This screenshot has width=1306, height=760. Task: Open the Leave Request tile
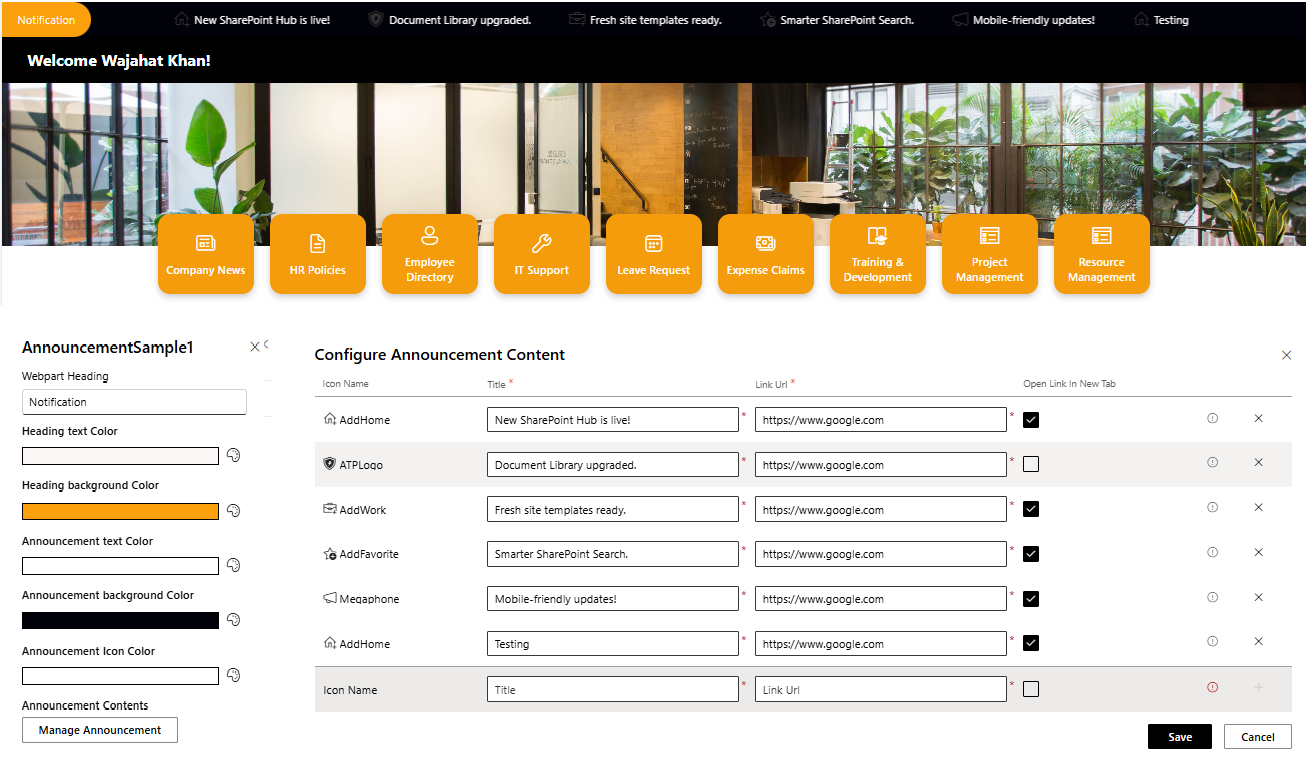coord(653,253)
